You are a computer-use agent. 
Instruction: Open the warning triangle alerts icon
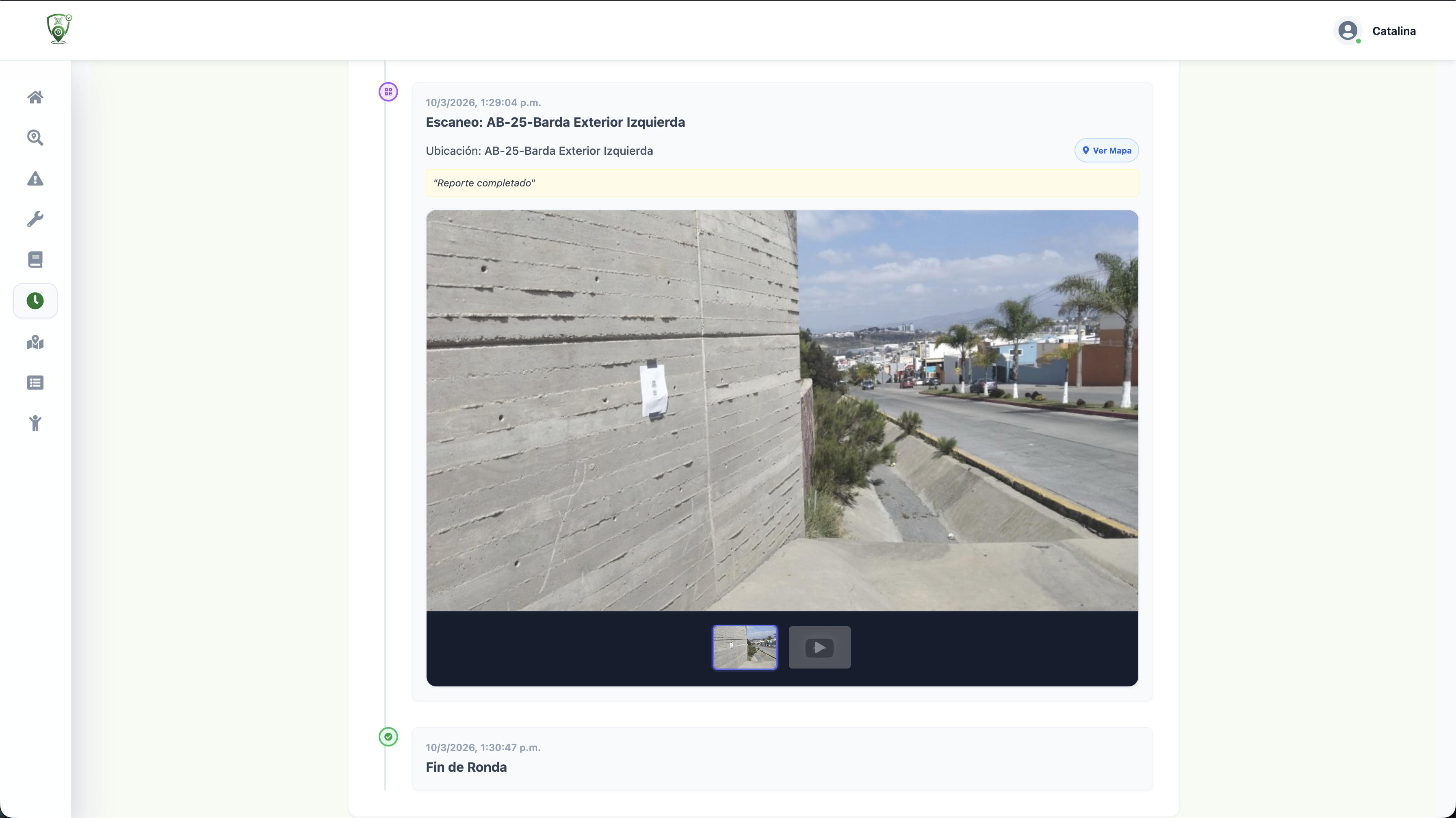[35, 179]
